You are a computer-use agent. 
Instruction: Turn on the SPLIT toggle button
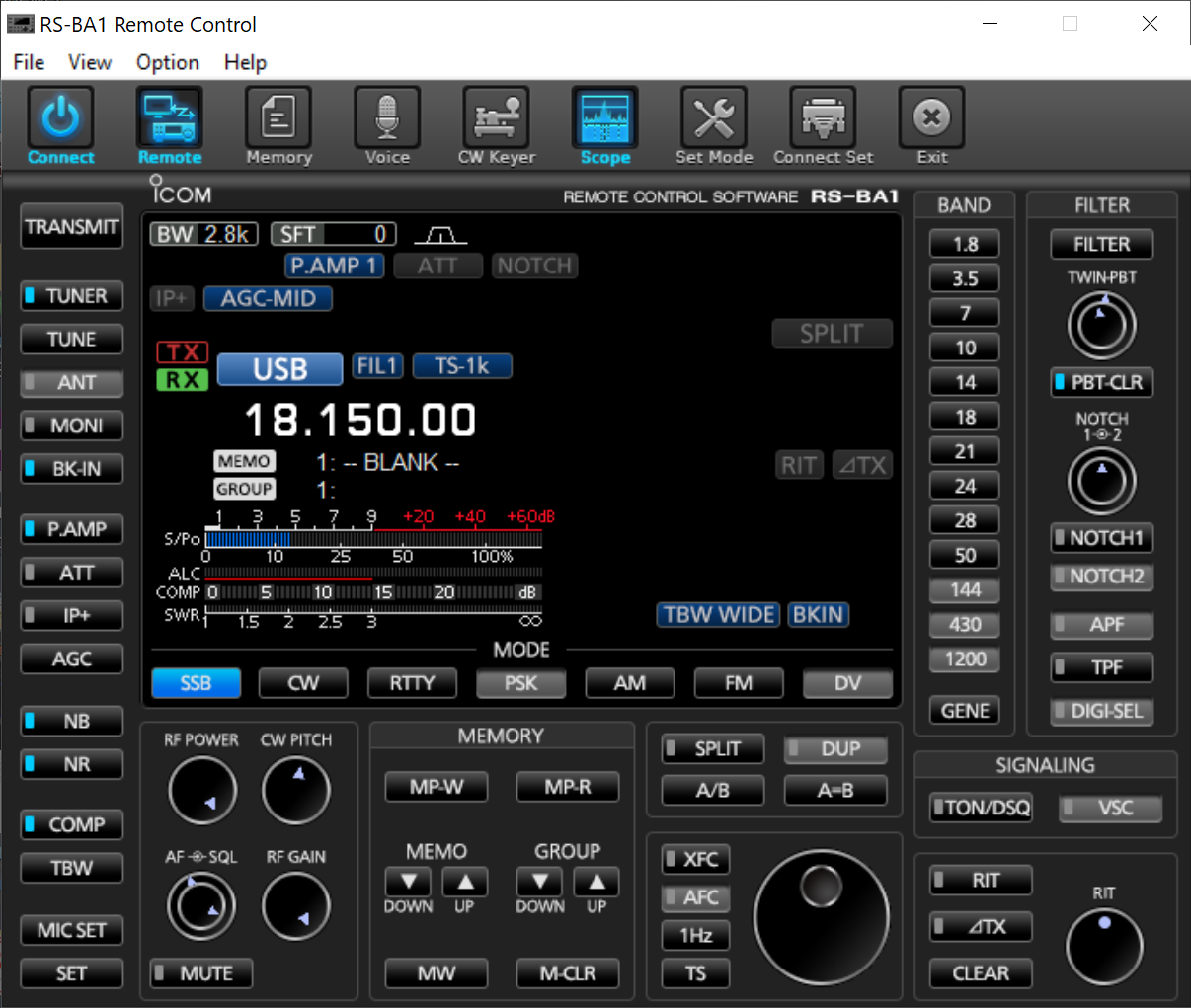click(713, 749)
